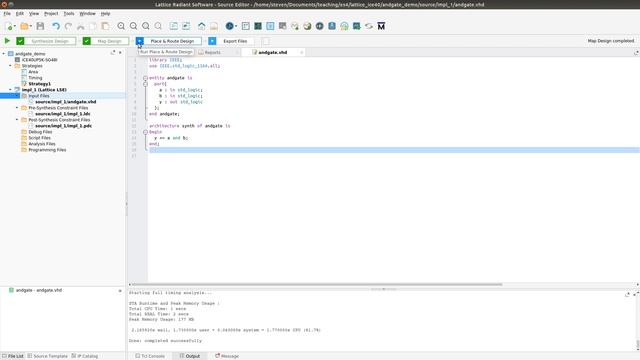Click the editor horizontal scrollbar
640x360 pixels.
(x=317, y=284)
